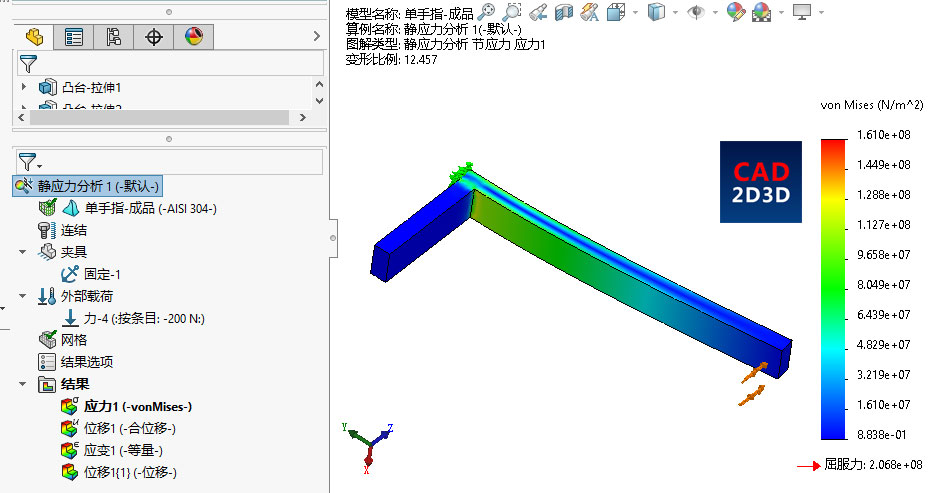Image resolution: width=936 pixels, height=493 pixels.
Task: Switch to the ConfigurationManager tab
Action: (x=113, y=37)
